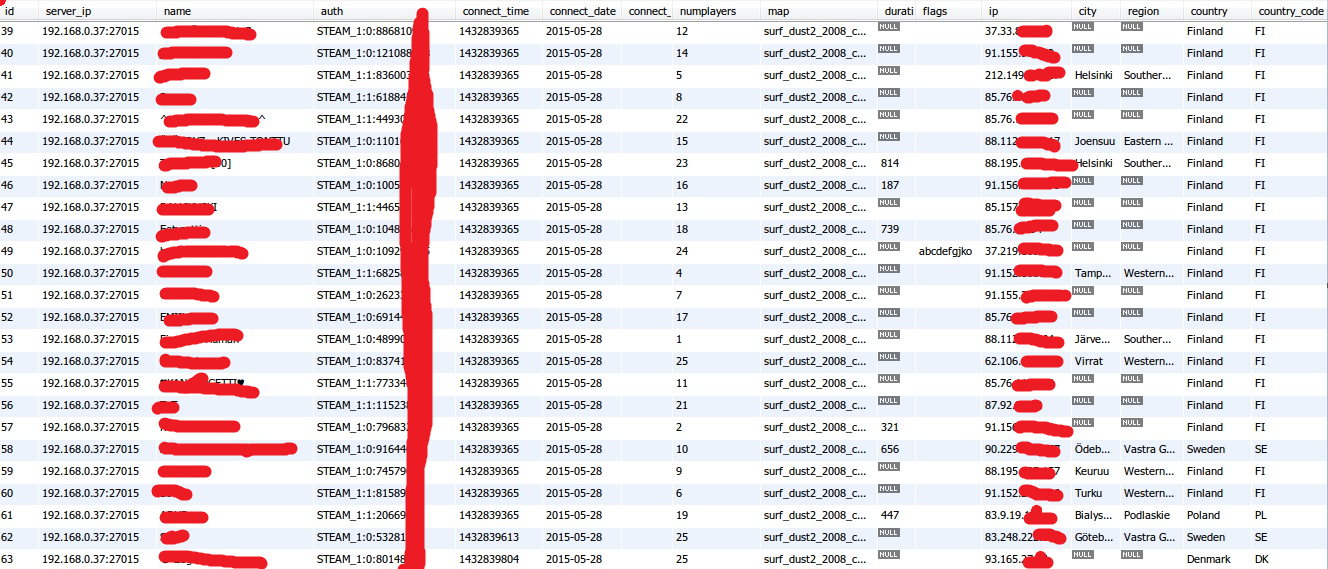This screenshot has width=1328, height=569.
Task: Select Helsinki city cell in row 41
Action: click(1093, 75)
